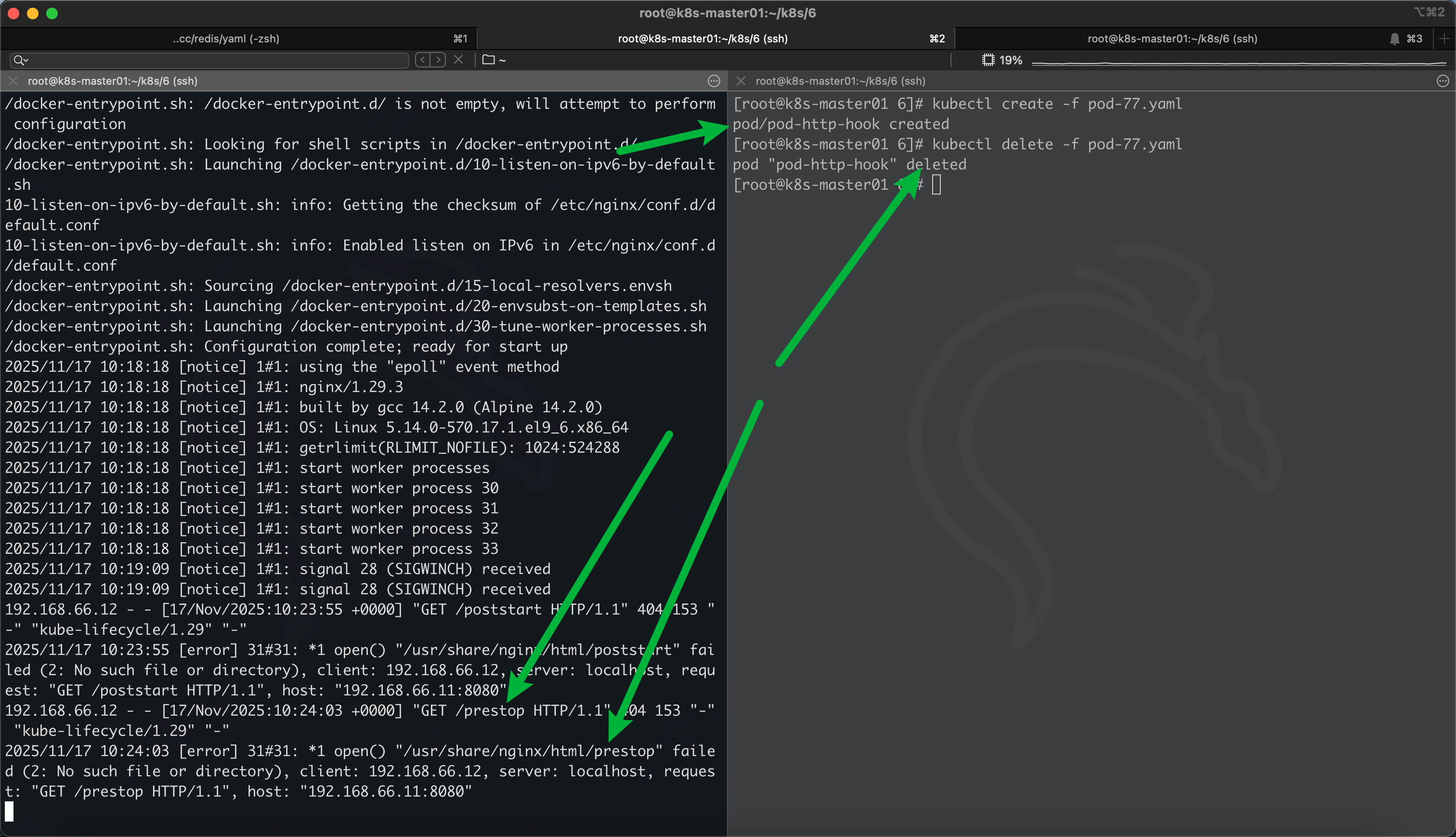
Task: Open left pane's more options menu
Action: [x=714, y=81]
